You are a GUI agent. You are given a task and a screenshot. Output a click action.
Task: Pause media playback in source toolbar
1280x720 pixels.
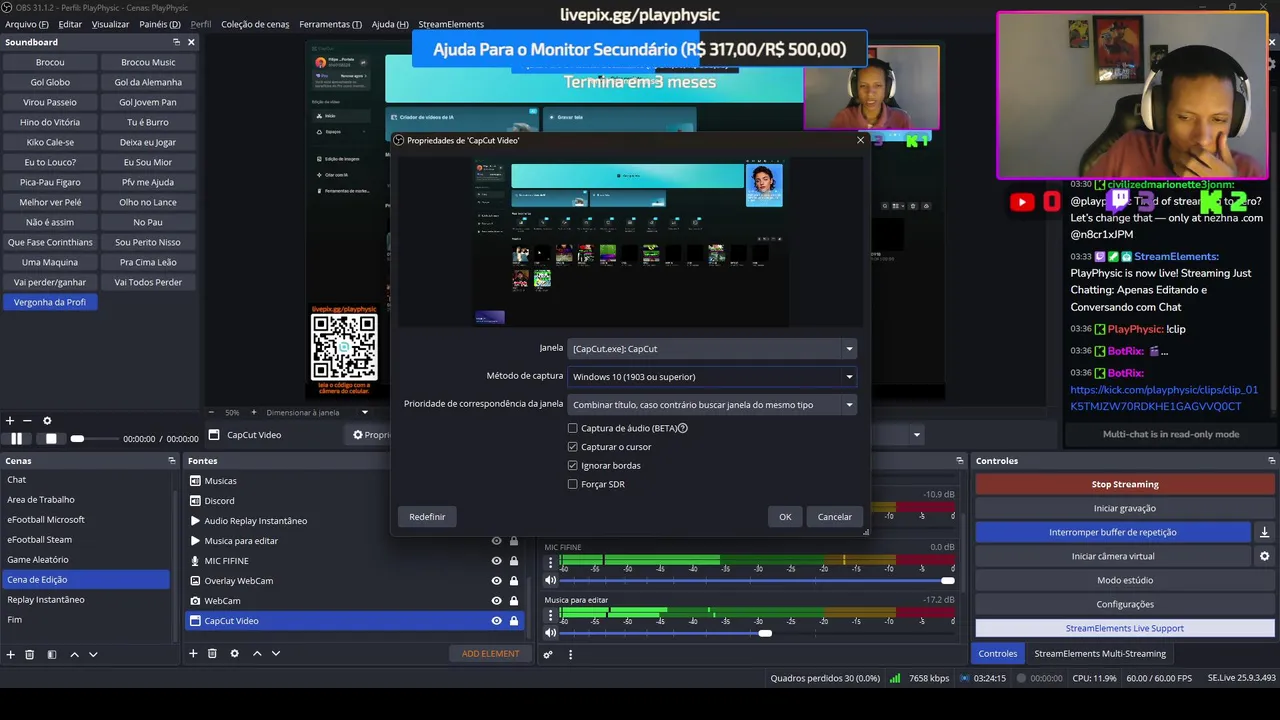[x=16, y=439]
